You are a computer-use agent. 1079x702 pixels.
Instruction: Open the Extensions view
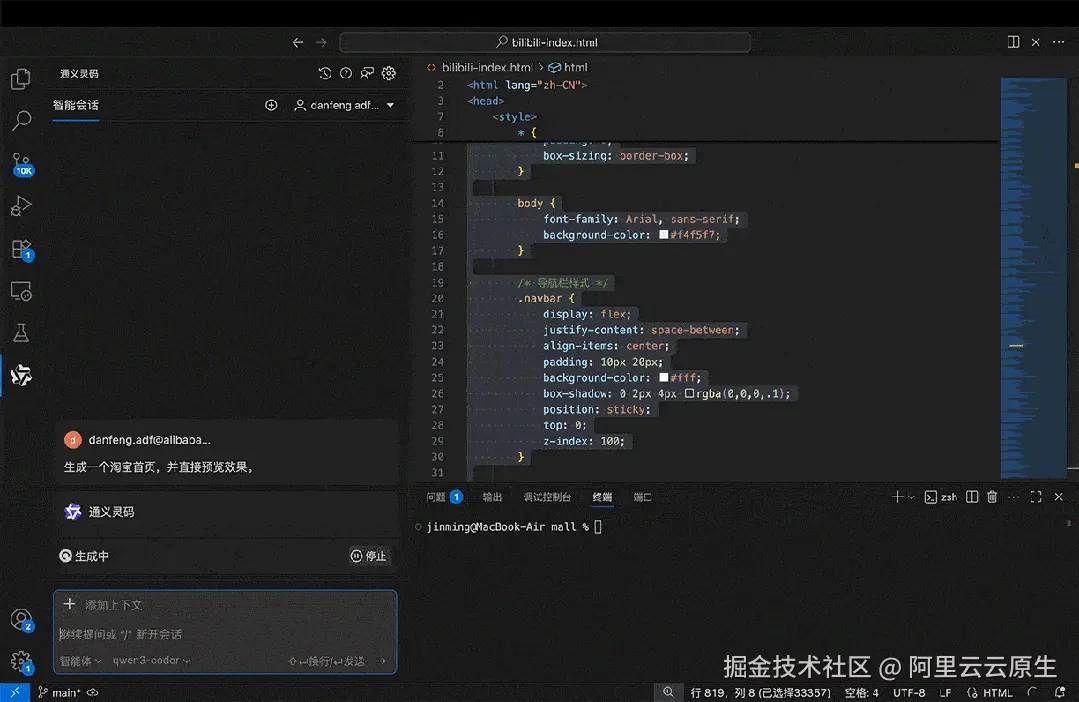21,249
